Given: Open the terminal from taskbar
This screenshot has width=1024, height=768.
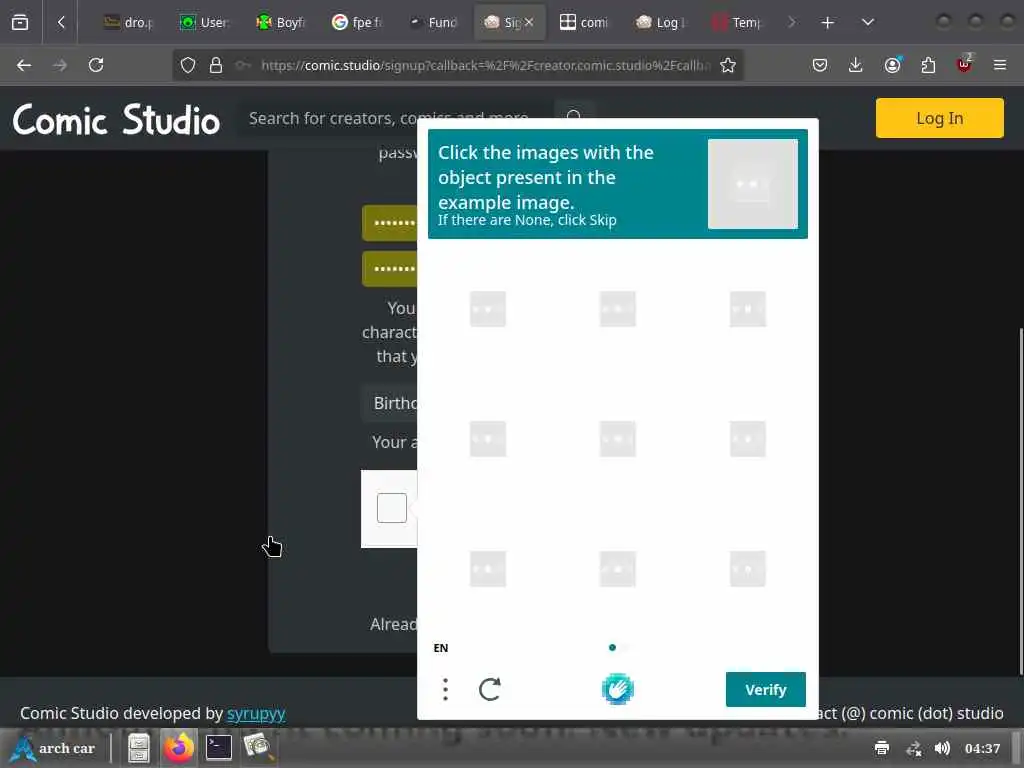Looking at the screenshot, I should pyautogui.click(x=218, y=748).
